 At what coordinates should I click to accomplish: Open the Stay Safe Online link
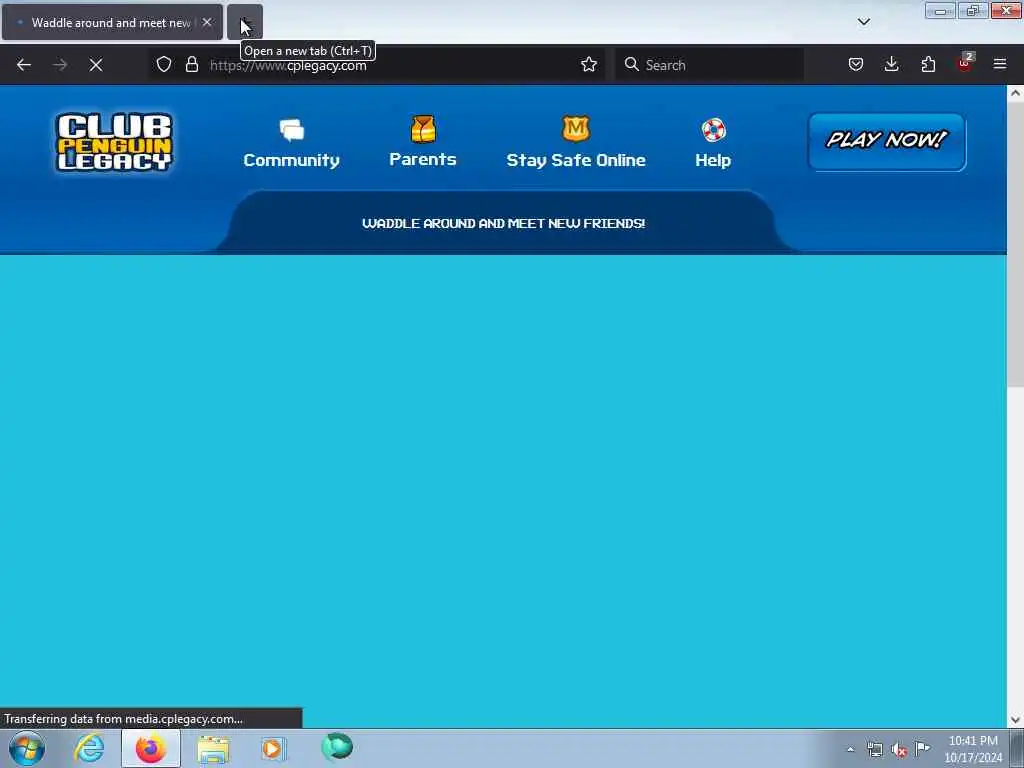click(576, 160)
